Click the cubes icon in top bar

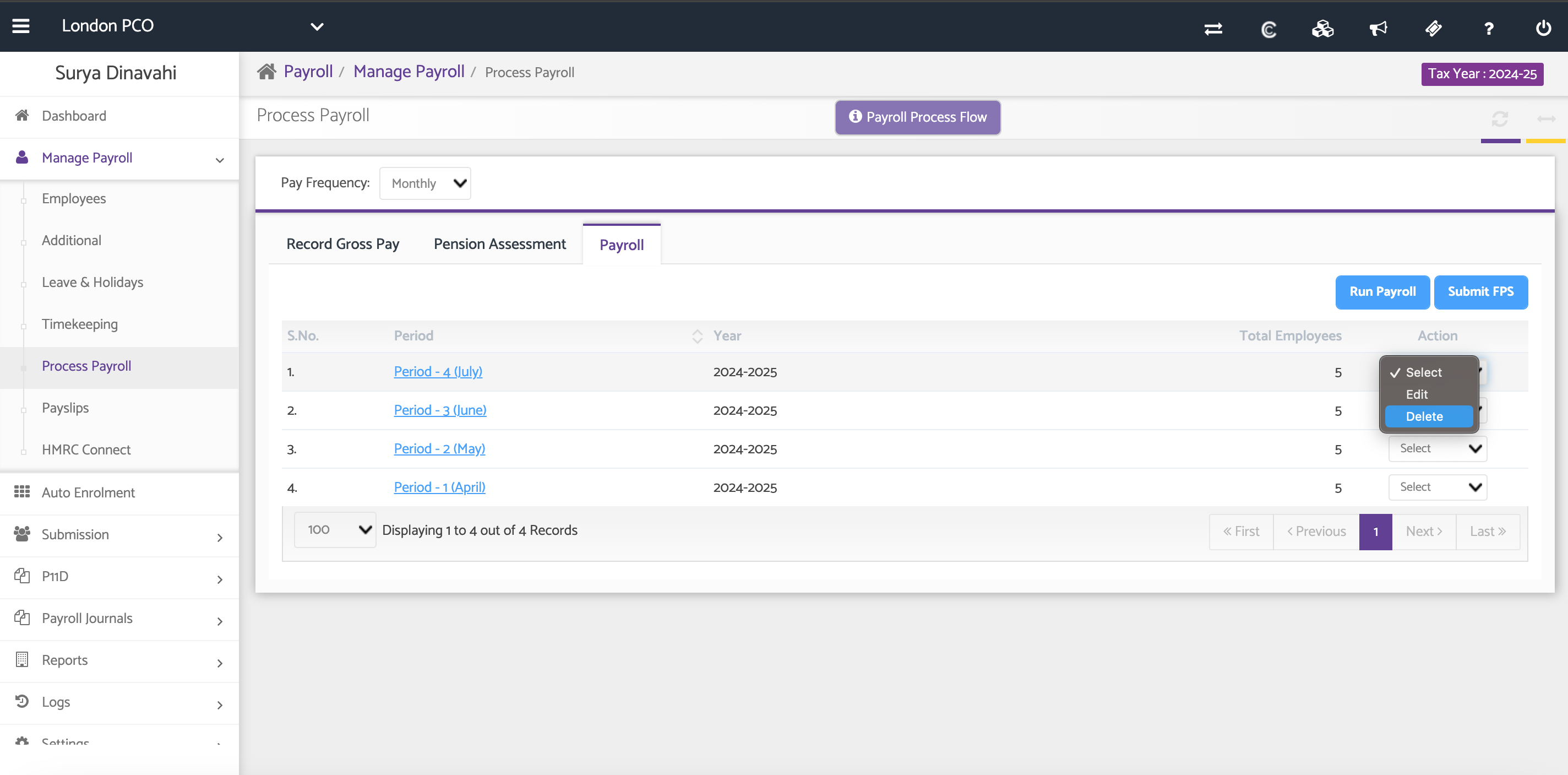[x=1322, y=29]
